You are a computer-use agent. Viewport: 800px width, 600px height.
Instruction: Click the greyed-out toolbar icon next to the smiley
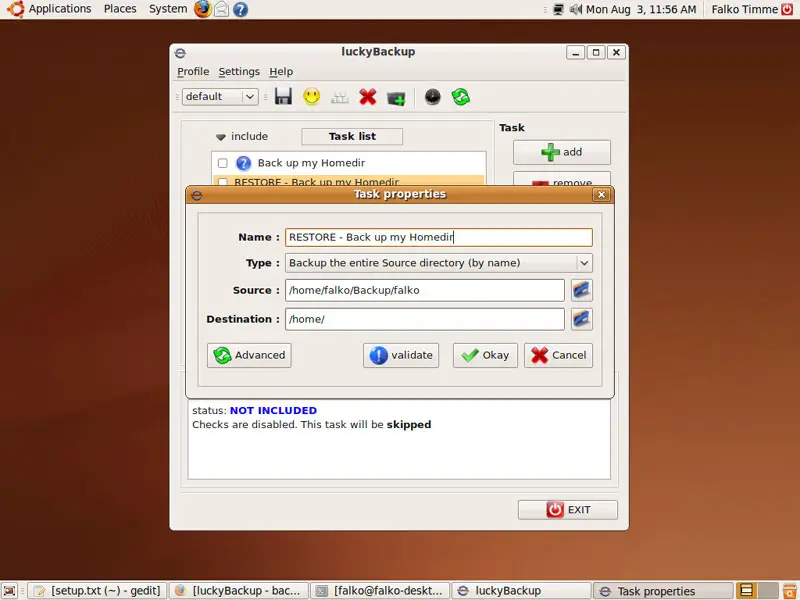[x=339, y=96]
